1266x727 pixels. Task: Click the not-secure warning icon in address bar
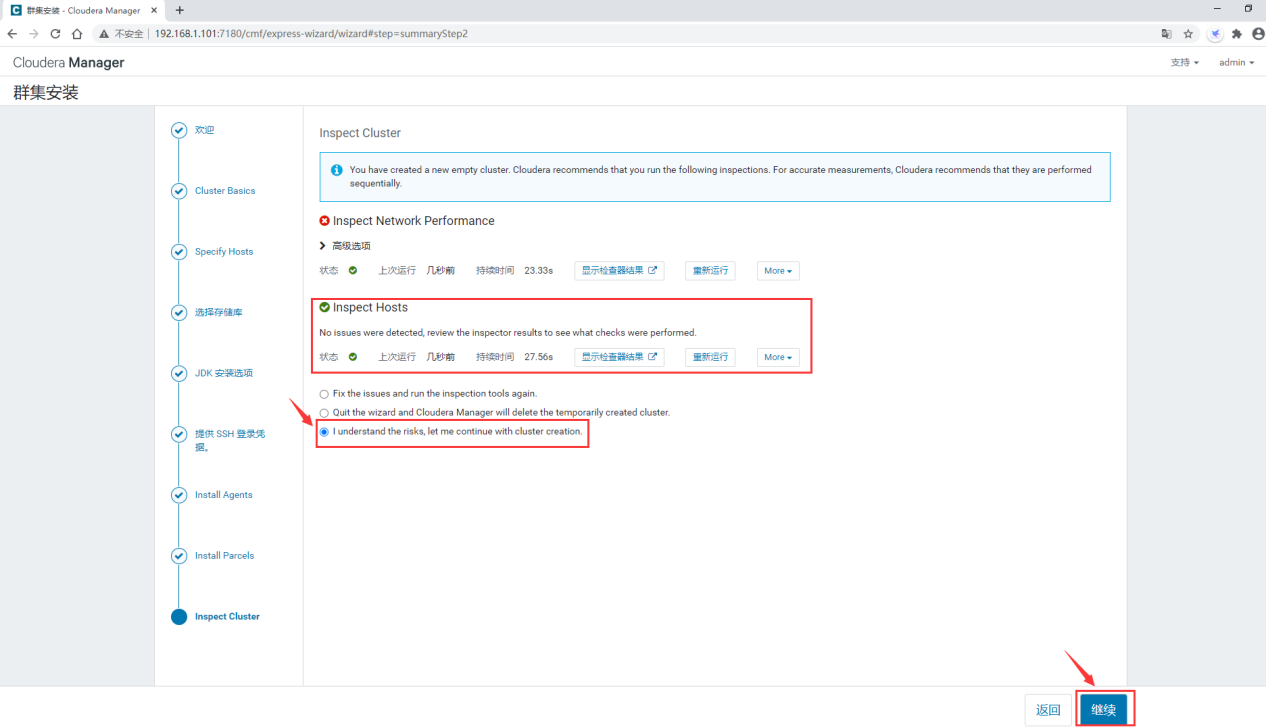pos(103,33)
